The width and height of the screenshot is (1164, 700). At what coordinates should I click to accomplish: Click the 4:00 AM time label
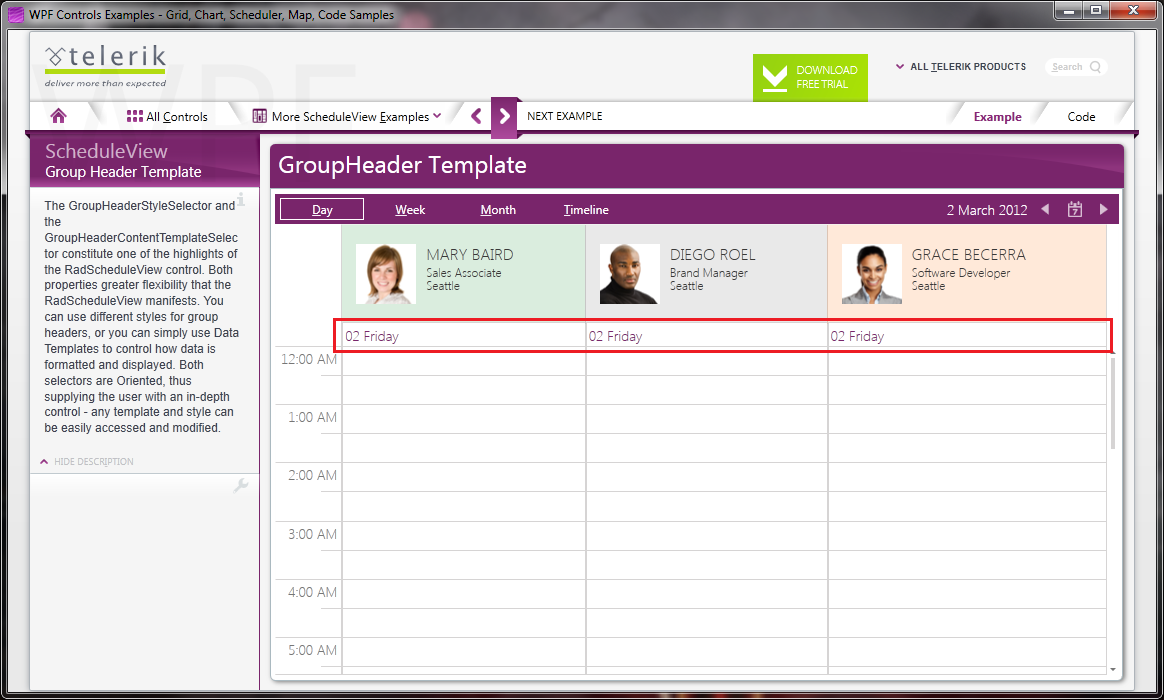pos(313,592)
